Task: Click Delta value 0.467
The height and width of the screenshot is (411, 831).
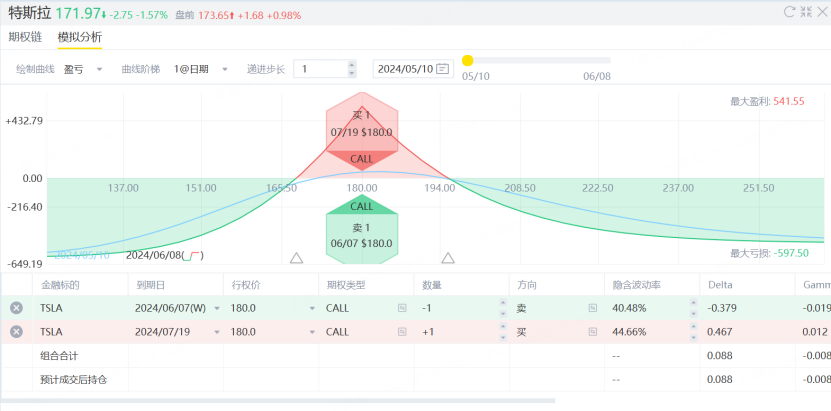Action: pyautogui.click(x=720, y=332)
